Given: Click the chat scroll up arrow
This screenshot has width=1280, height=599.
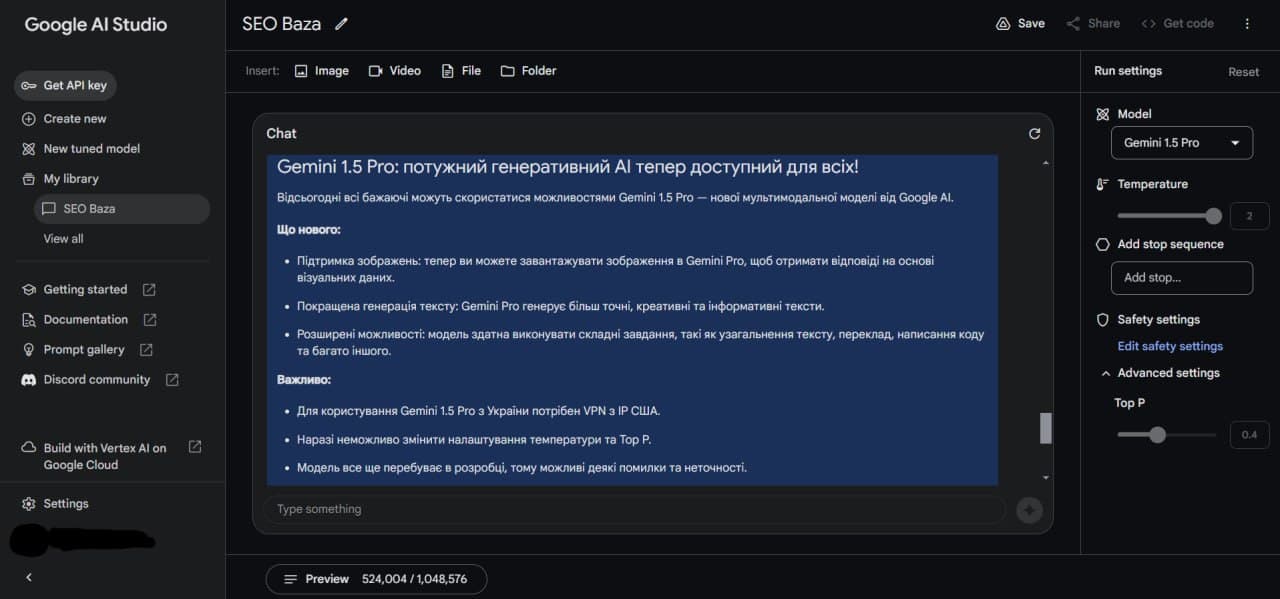Looking at the screenshot, I should pos(1046,163).
